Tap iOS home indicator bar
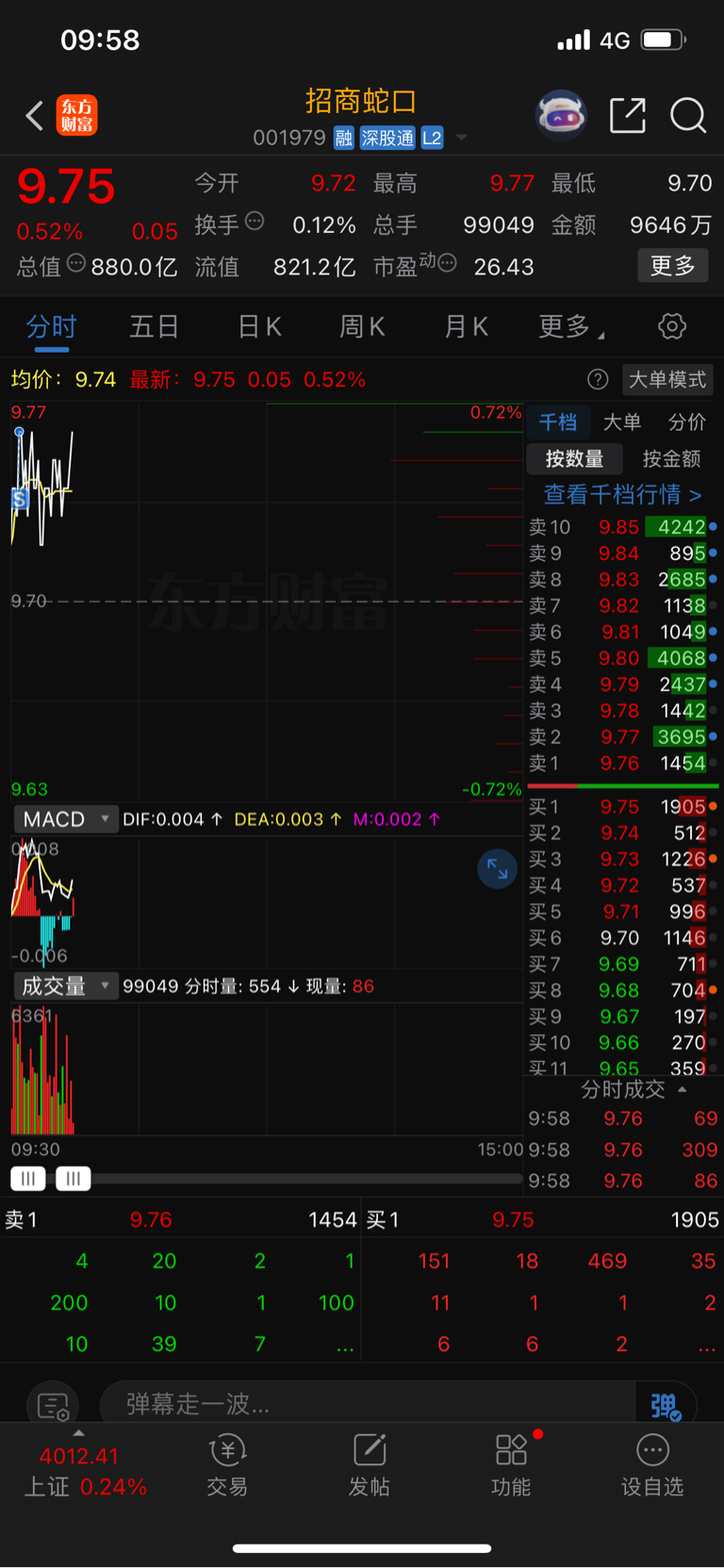Viewport: 724px width, 1568px height. click(362, 1547)
